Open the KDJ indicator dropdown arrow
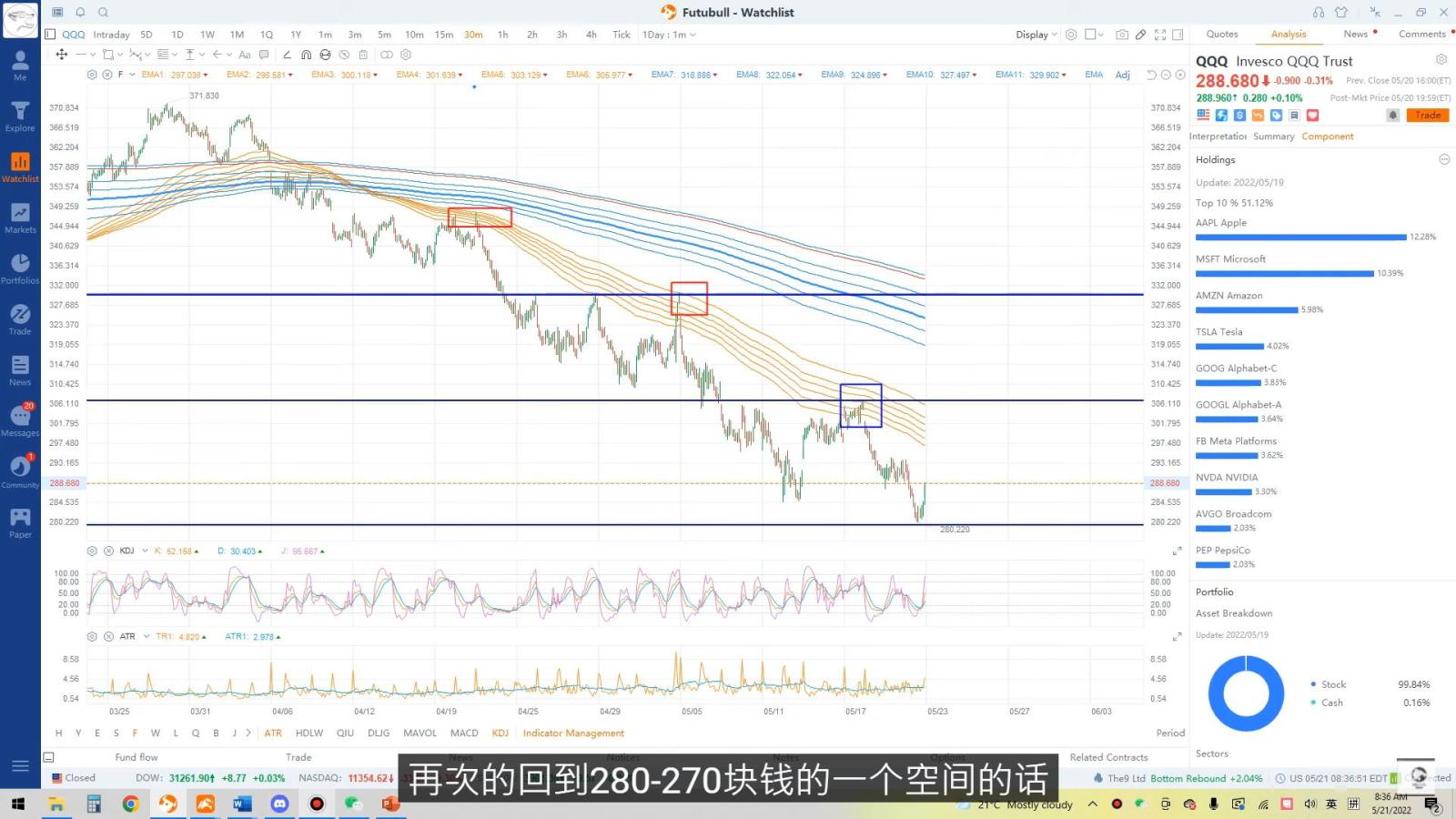The width and height of the screenshot is (1456, 819). 145,551
